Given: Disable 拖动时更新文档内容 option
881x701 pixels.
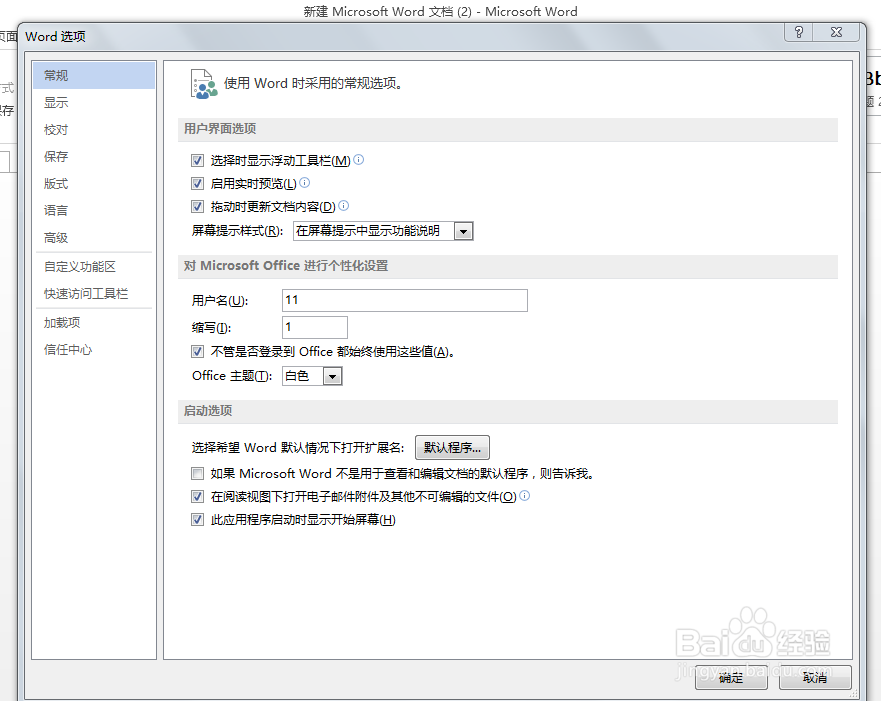Looking at the screenshot, I should [x=197, y=206].
